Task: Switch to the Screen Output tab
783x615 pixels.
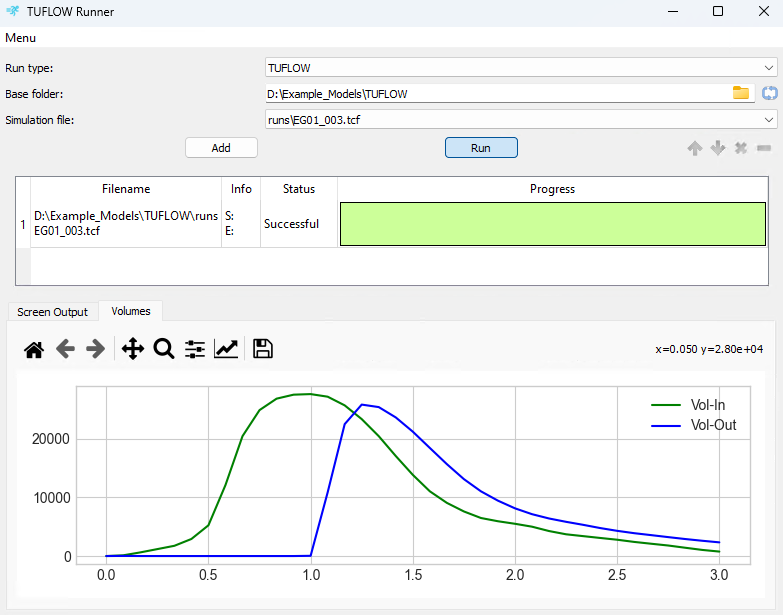Action: (x=53, y=312)
